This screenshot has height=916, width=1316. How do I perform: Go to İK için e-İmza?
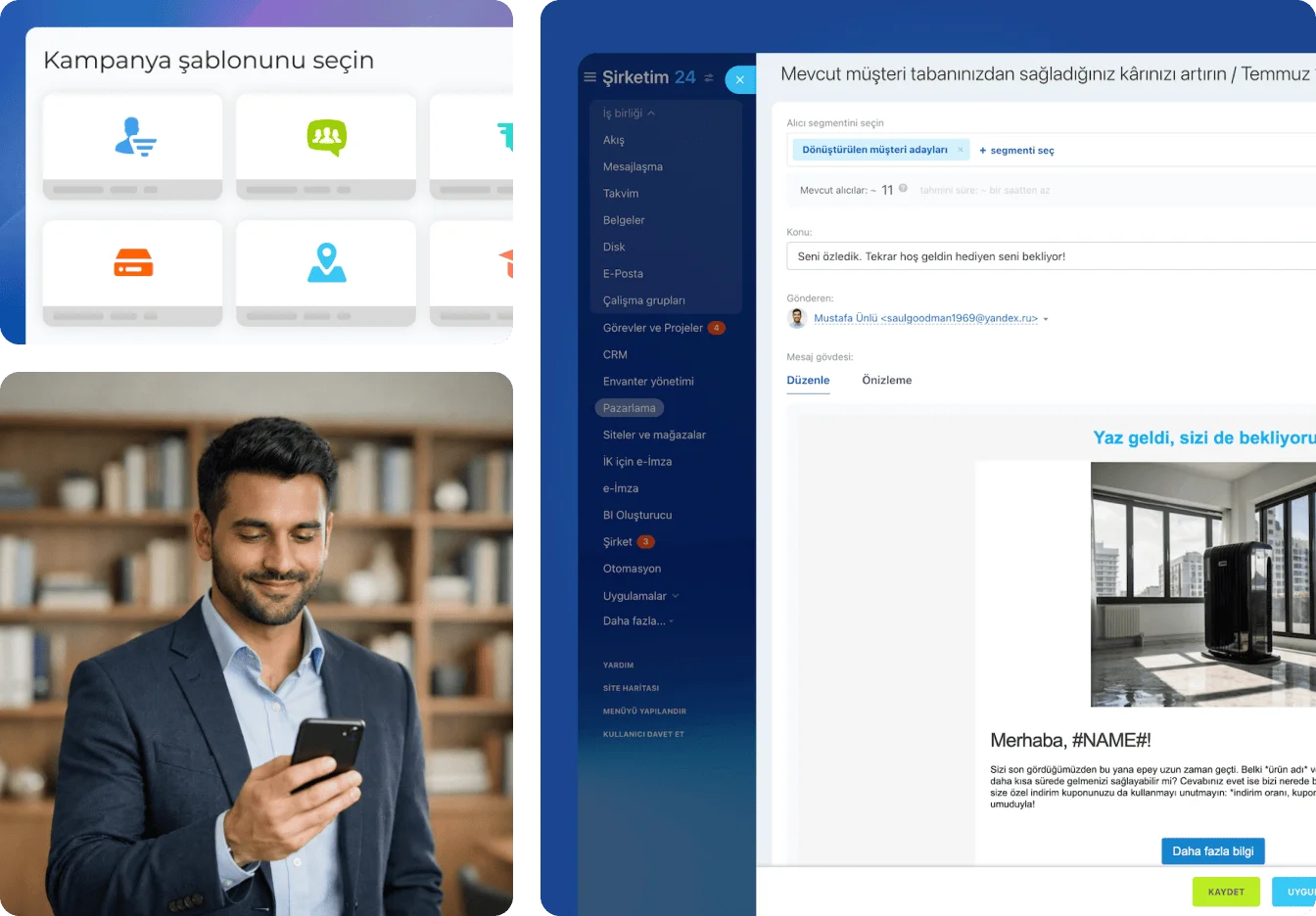pos(637,462)
